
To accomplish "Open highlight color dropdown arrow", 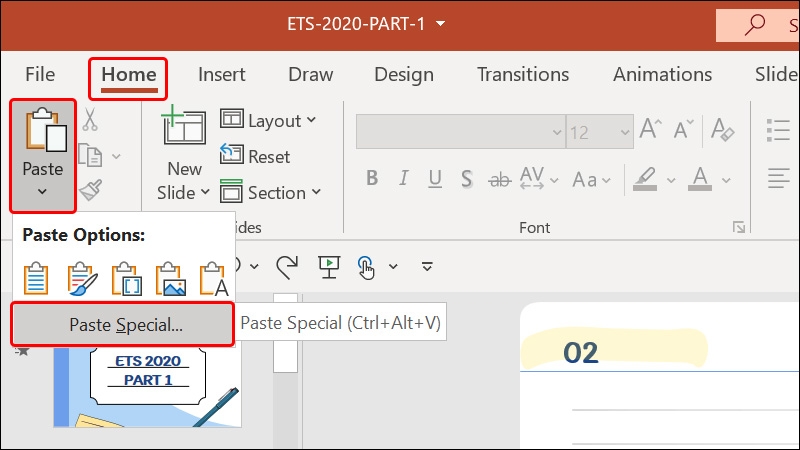I will [671, 180].
